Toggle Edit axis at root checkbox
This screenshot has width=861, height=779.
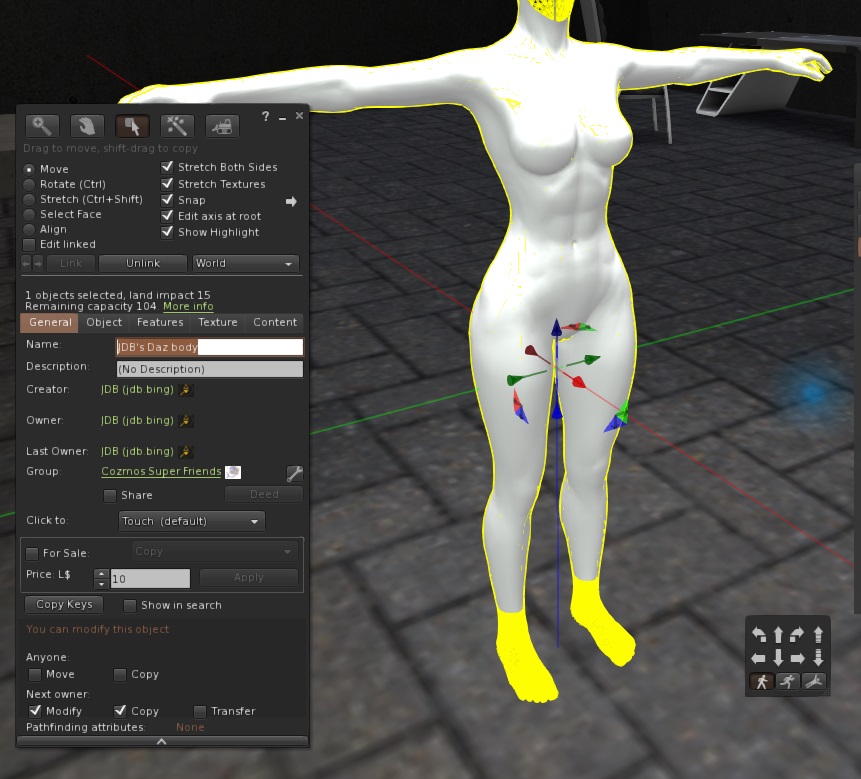[x=167, y=216]
